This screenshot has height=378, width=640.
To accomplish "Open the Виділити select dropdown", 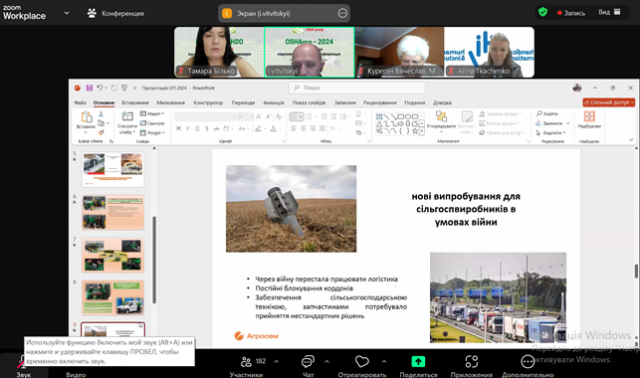I will pyautogui.click(x=551, y=133).
